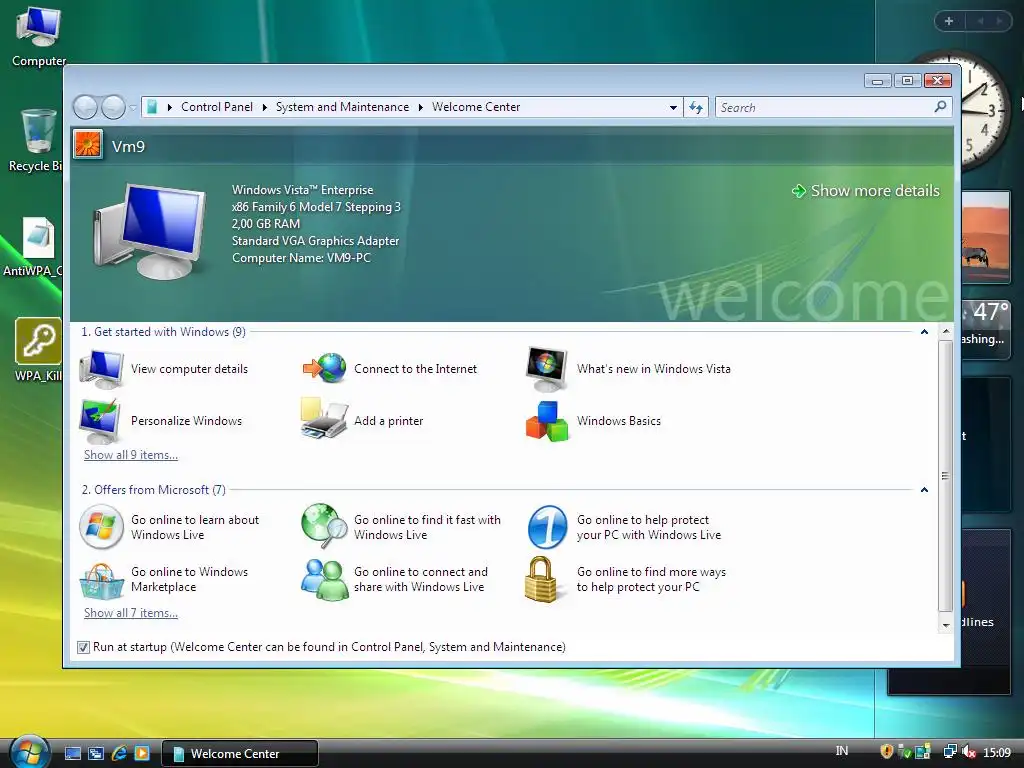
Task: Collapse the Get started with Windows section
Action: coord(924,332)
